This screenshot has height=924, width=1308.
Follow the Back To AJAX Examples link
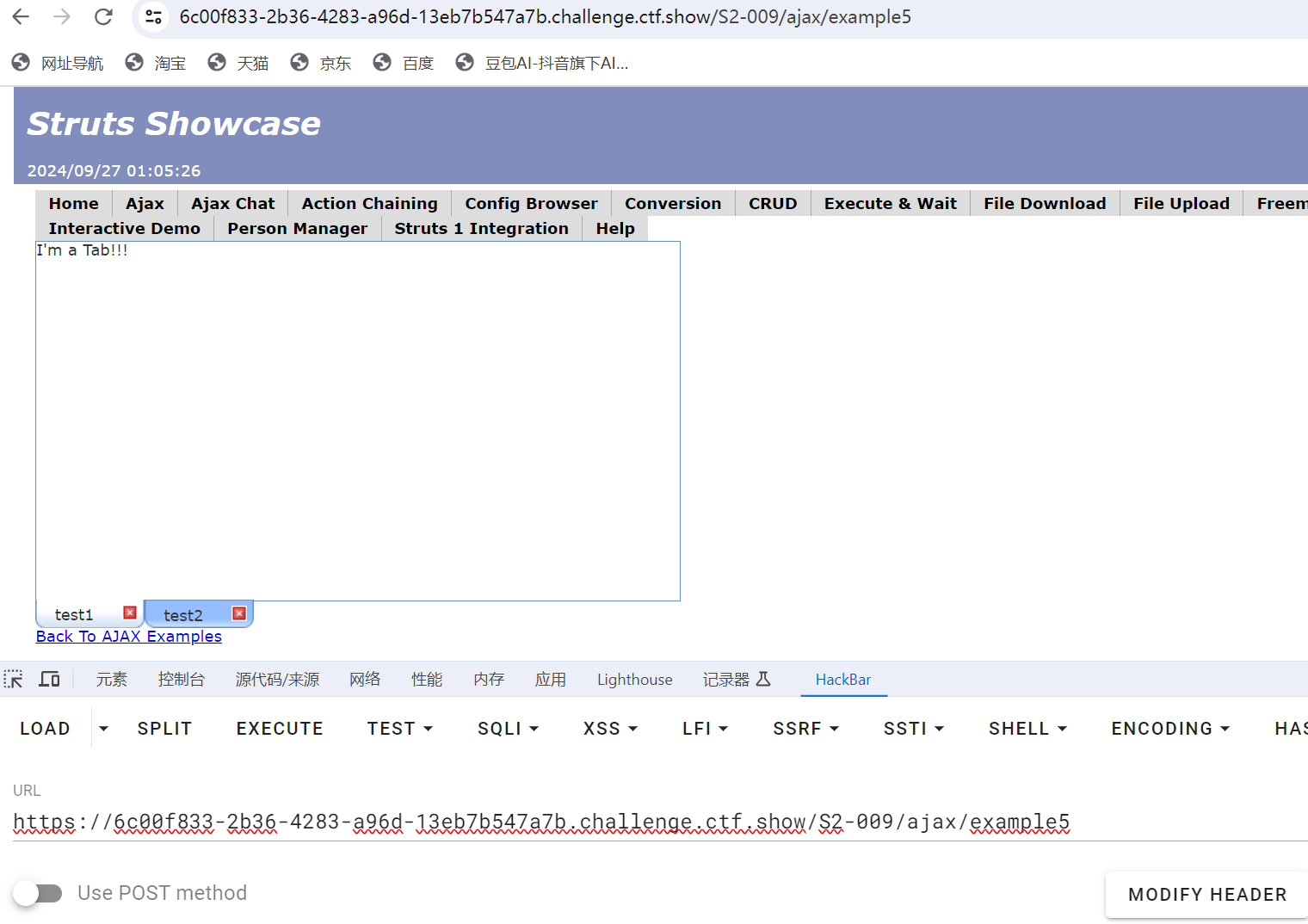(129, 637)
